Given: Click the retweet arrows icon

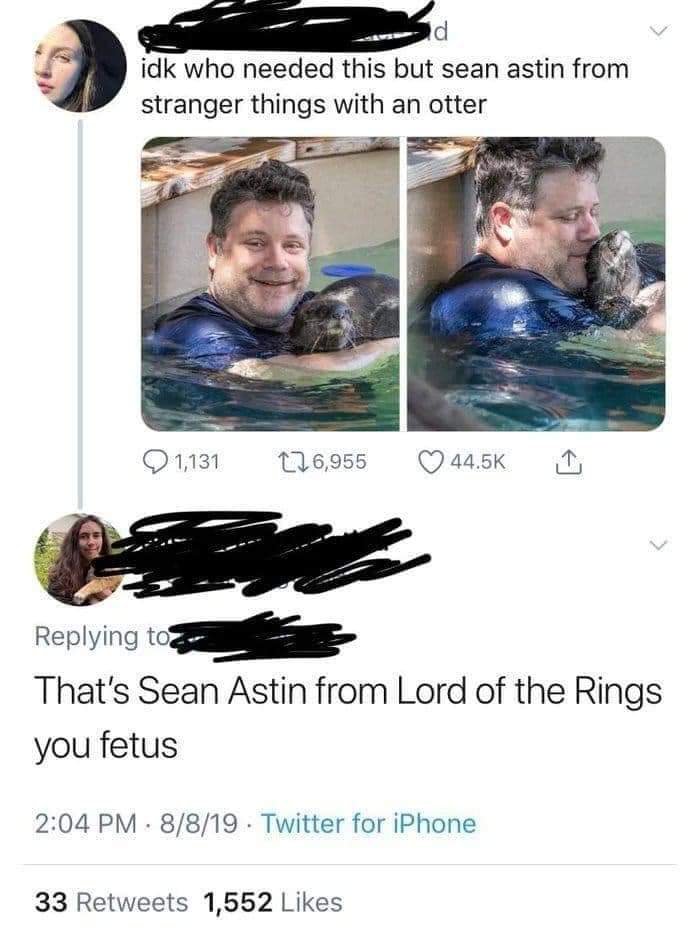Looking at the screenshot, I should (293, 462).
